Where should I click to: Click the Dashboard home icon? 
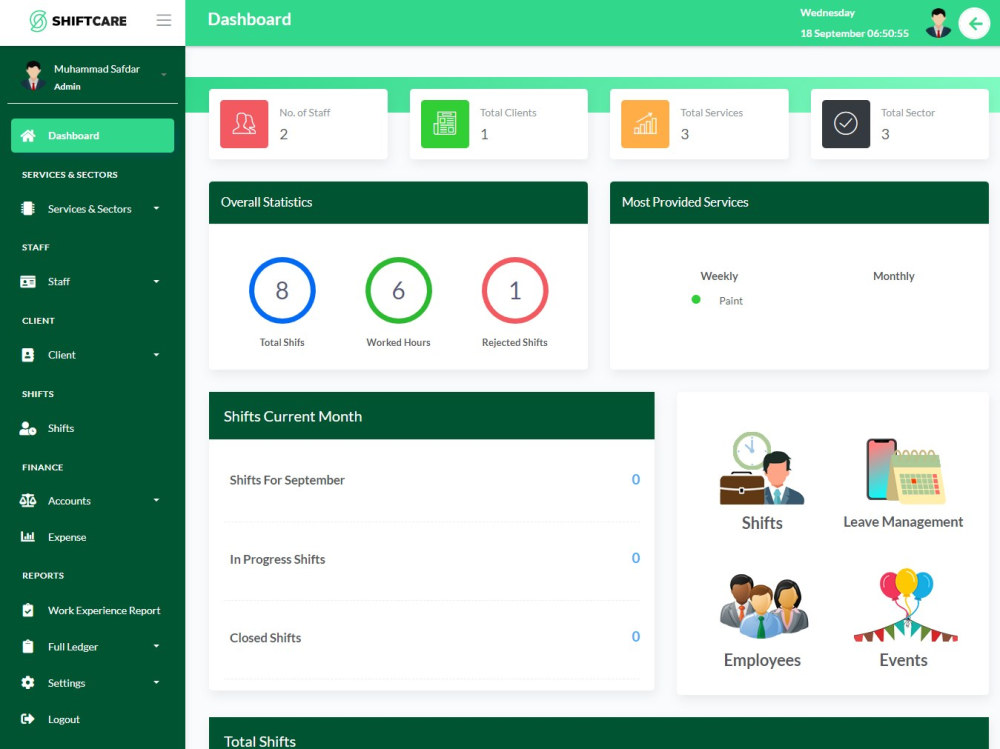pos(27,135)
